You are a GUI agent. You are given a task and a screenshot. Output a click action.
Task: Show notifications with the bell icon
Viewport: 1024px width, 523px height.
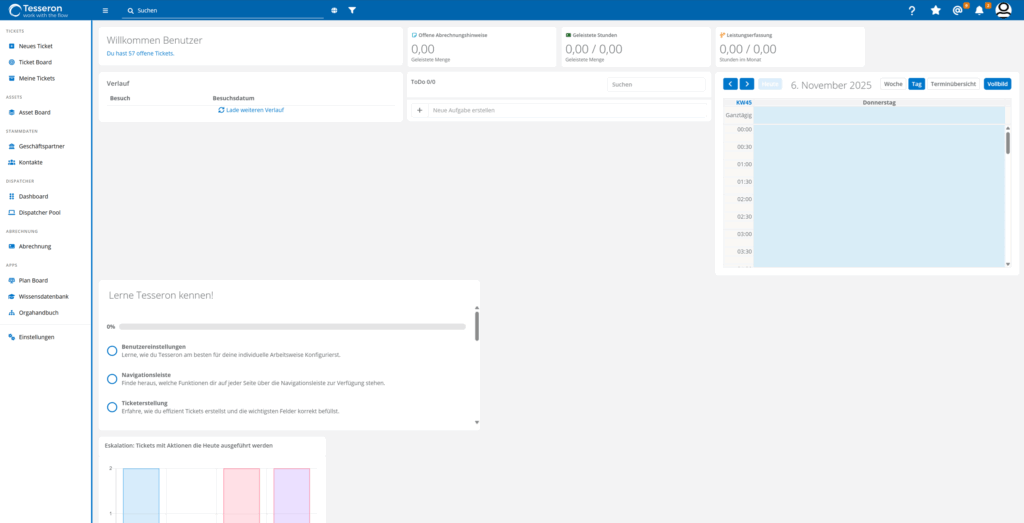point(979,10)
